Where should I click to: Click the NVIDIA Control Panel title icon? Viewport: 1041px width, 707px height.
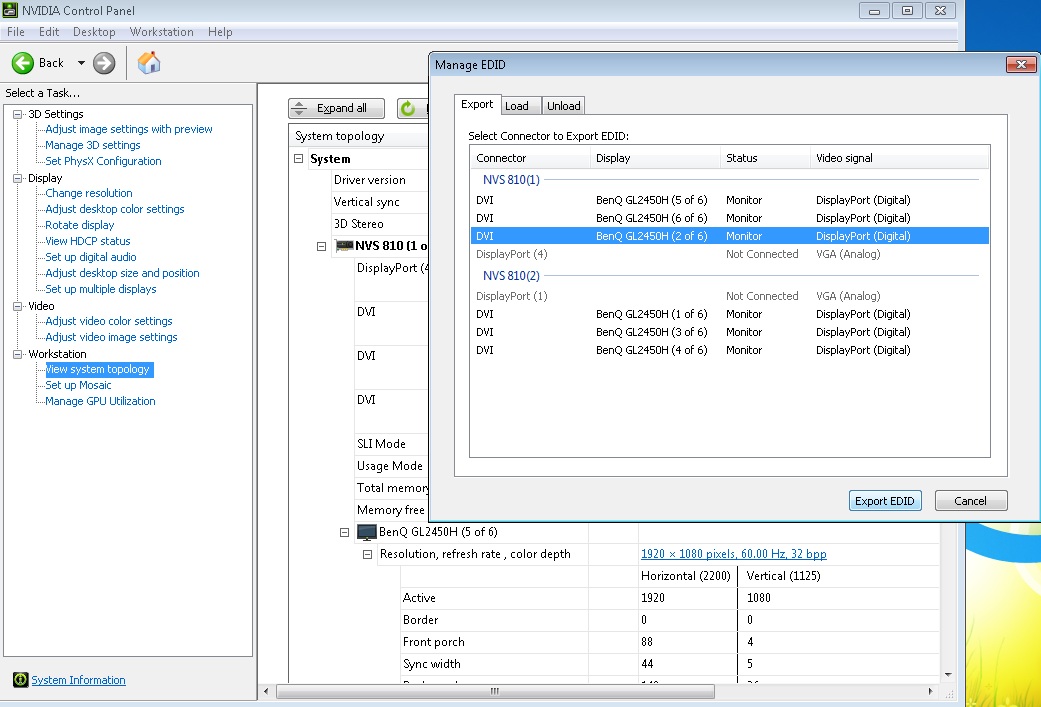pyautogui.click(x=10, y=10)
